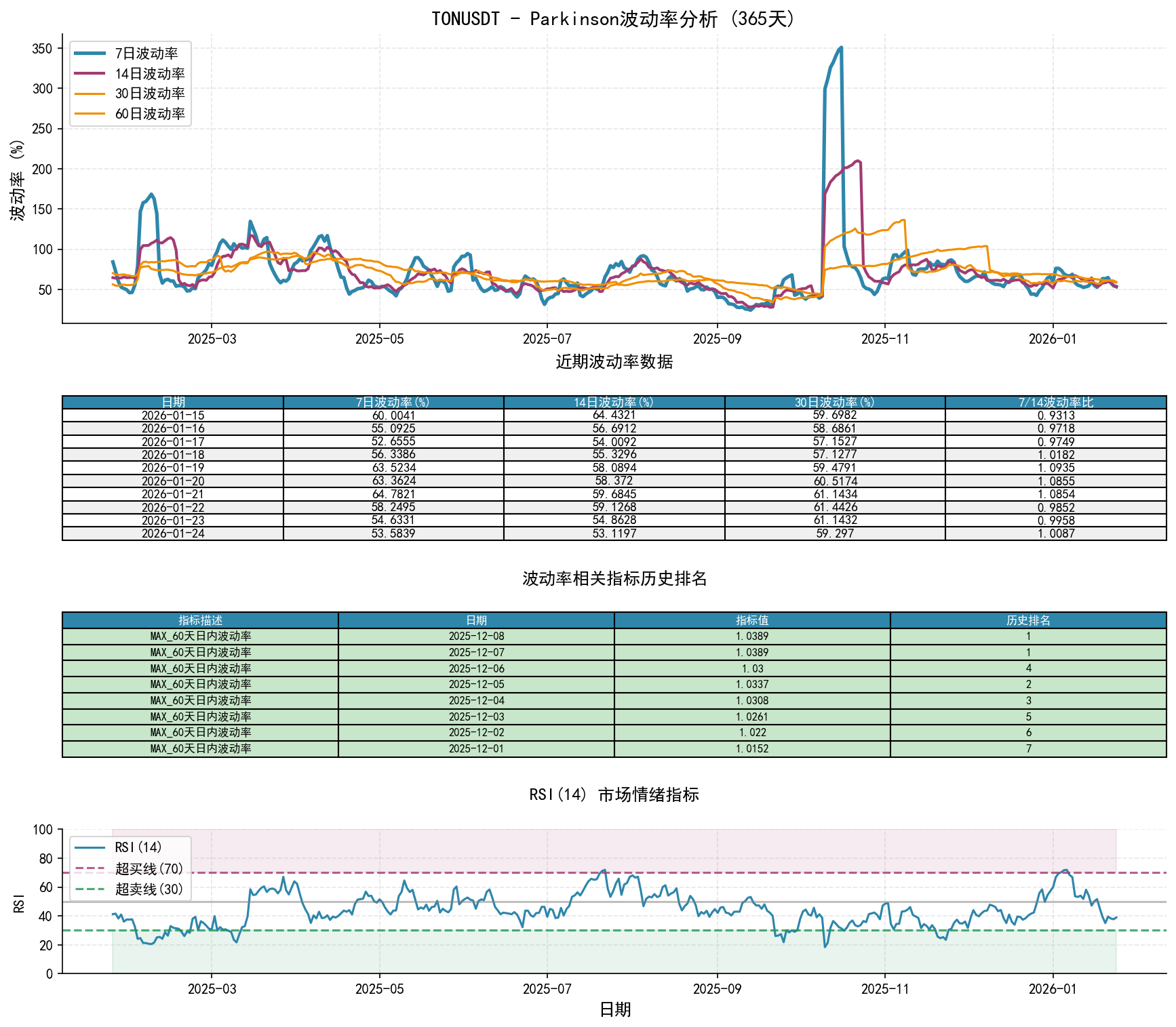1176x1027 pixels.
Task: Click the 14日波动率(%) table column header
Action: (614, 403)
